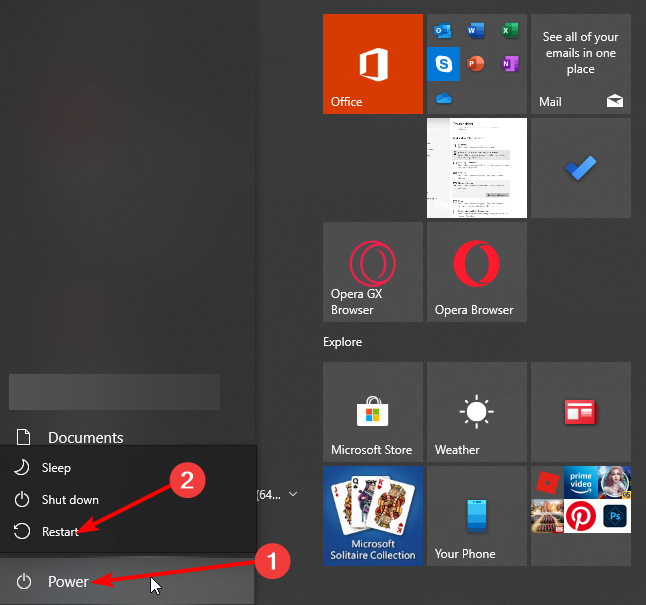The image size is (646, 605).
Task: Open the Office tile
Action: click(x=372, y=64)
